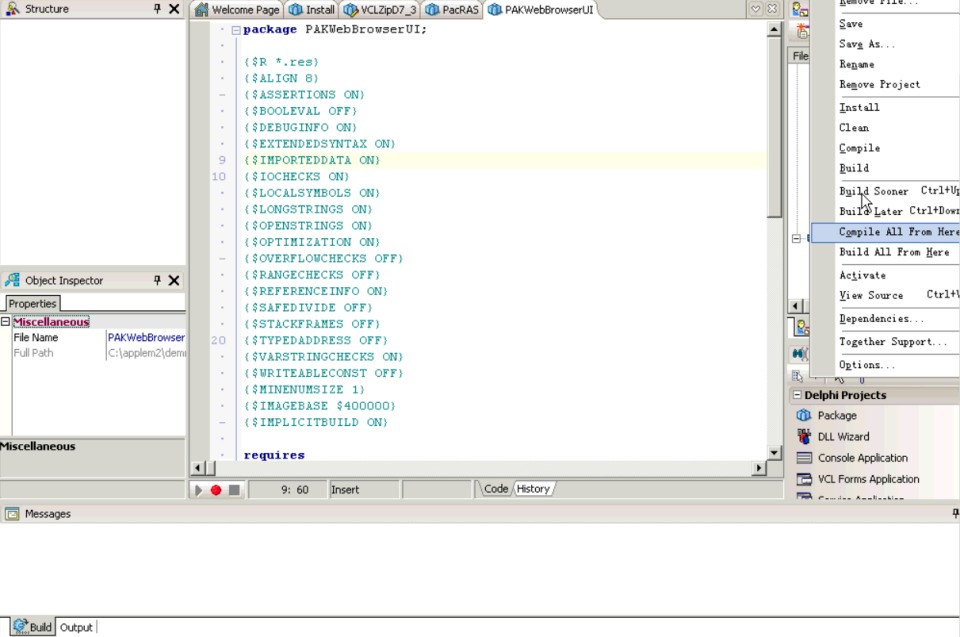Switch to the VCLZipD7_3 tab
This screenshot has height=637, width=960.
click(380, 10)
